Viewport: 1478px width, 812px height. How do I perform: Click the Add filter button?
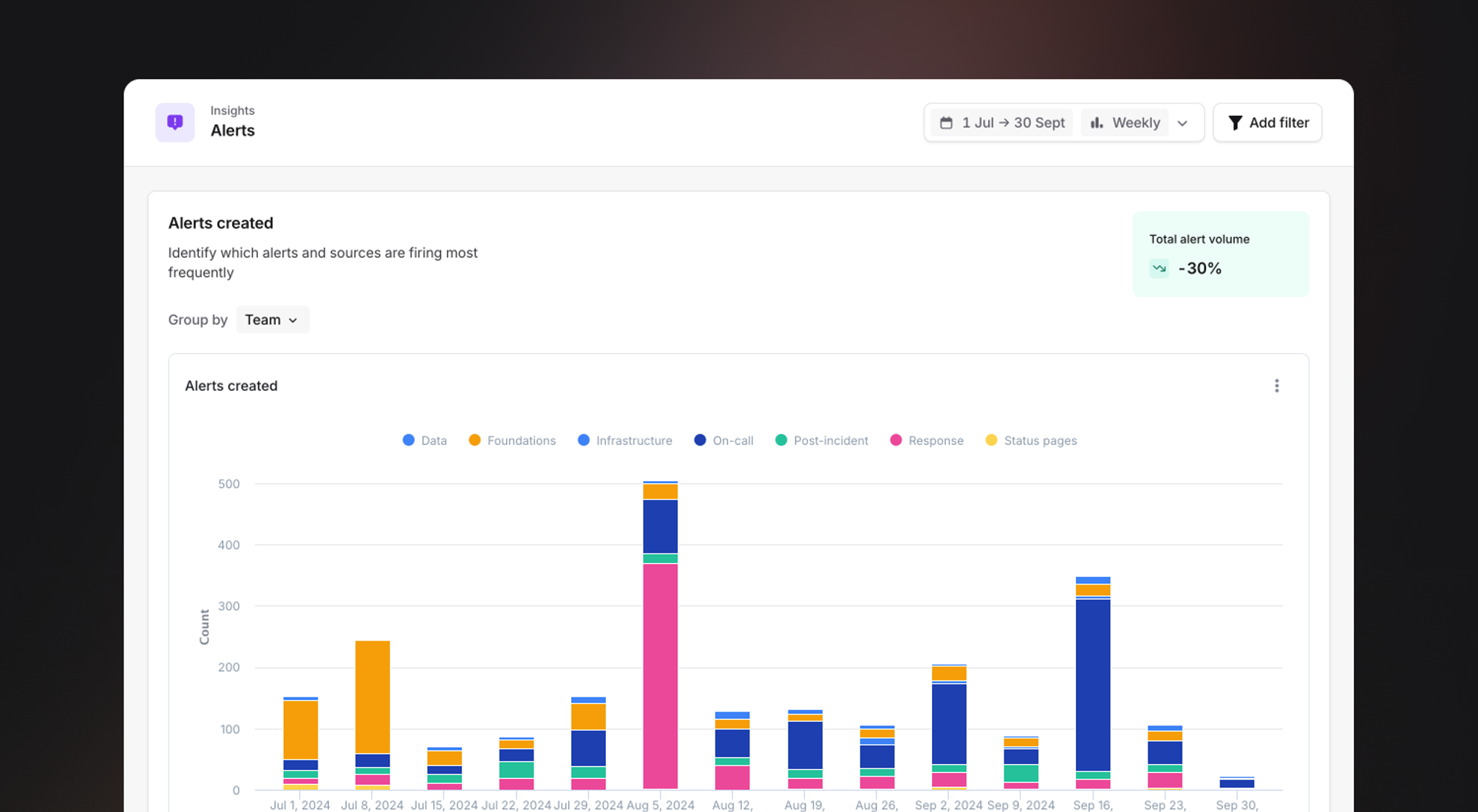(x=1267, y=123)
